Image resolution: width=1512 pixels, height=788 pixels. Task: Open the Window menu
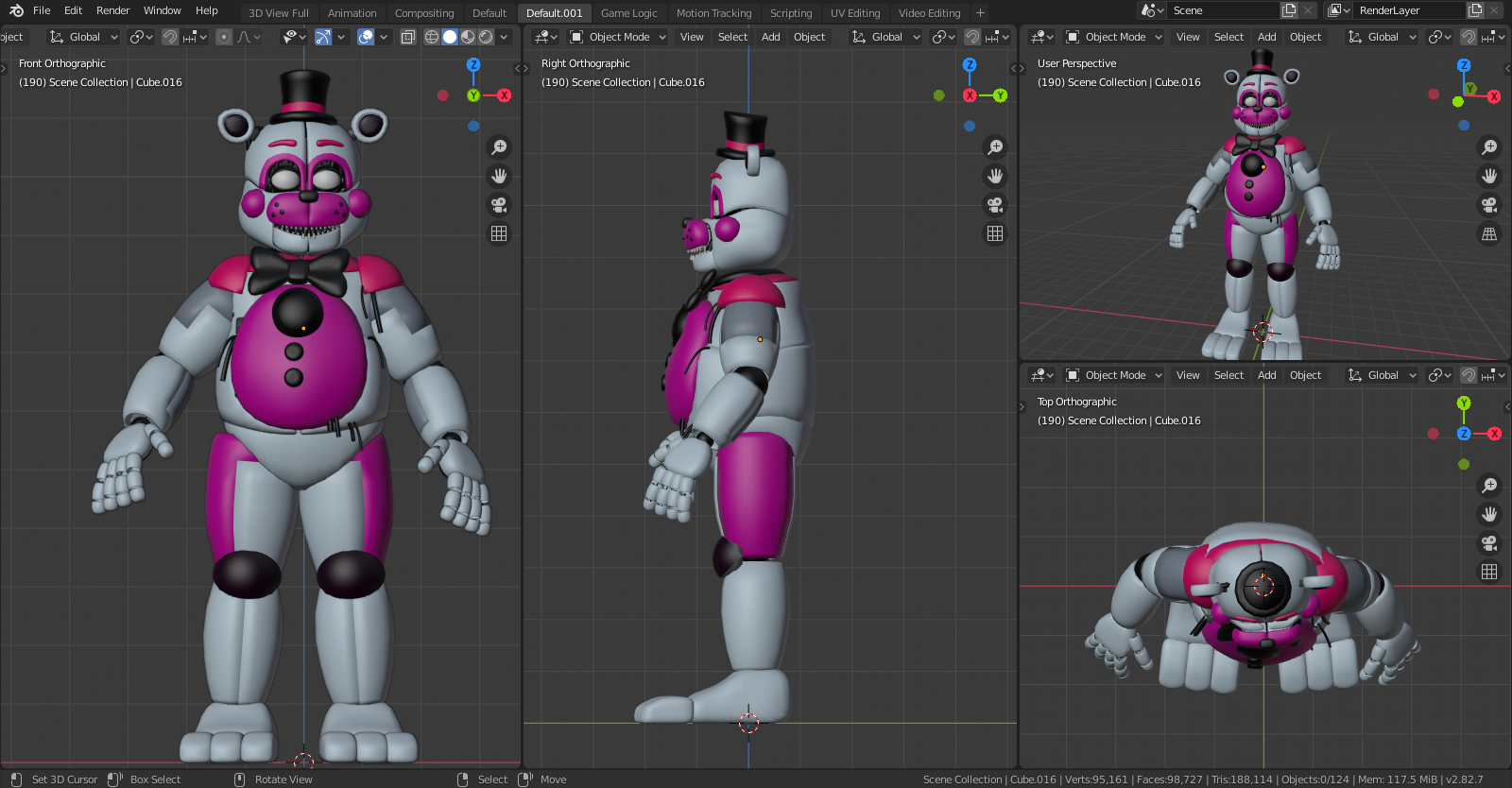162,10
